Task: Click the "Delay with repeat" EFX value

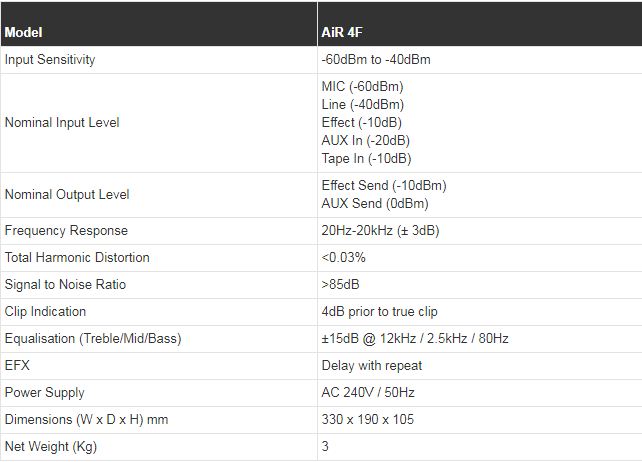Action: (371, 365)
